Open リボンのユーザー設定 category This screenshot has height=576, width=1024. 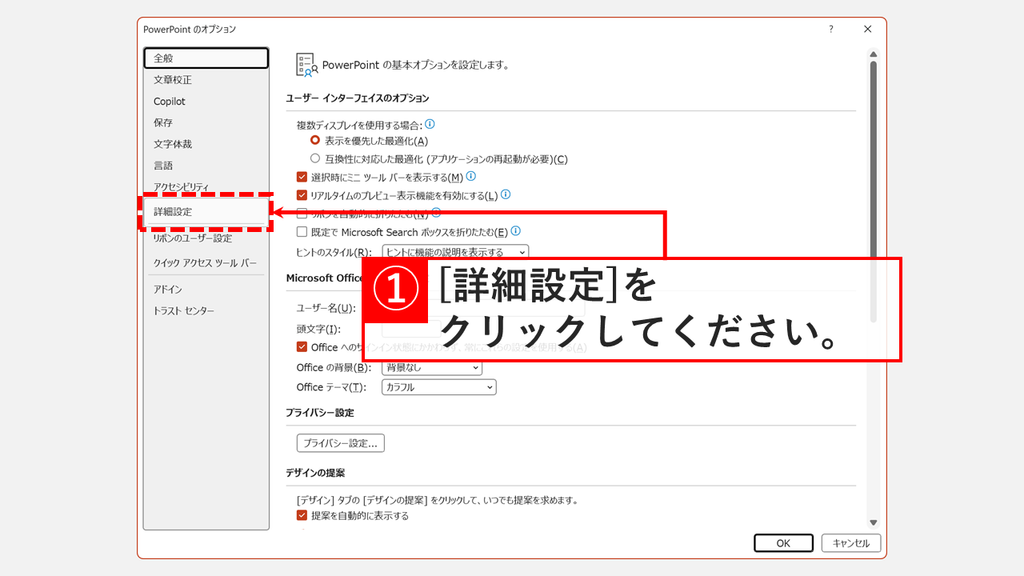coord(206,238)
